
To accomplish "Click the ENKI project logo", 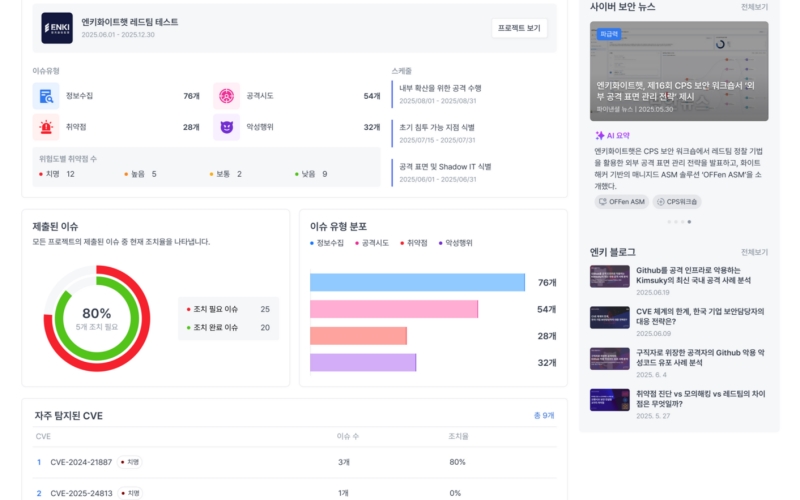I will coord(57,28).
